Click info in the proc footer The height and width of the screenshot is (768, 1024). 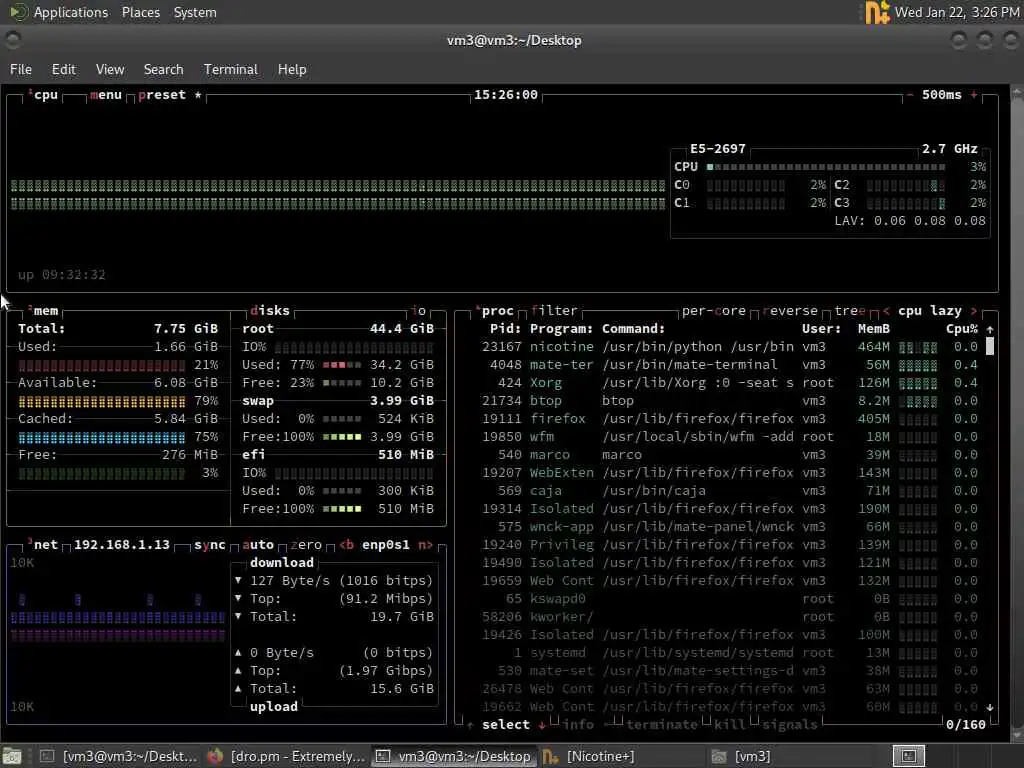pos(578,725)
